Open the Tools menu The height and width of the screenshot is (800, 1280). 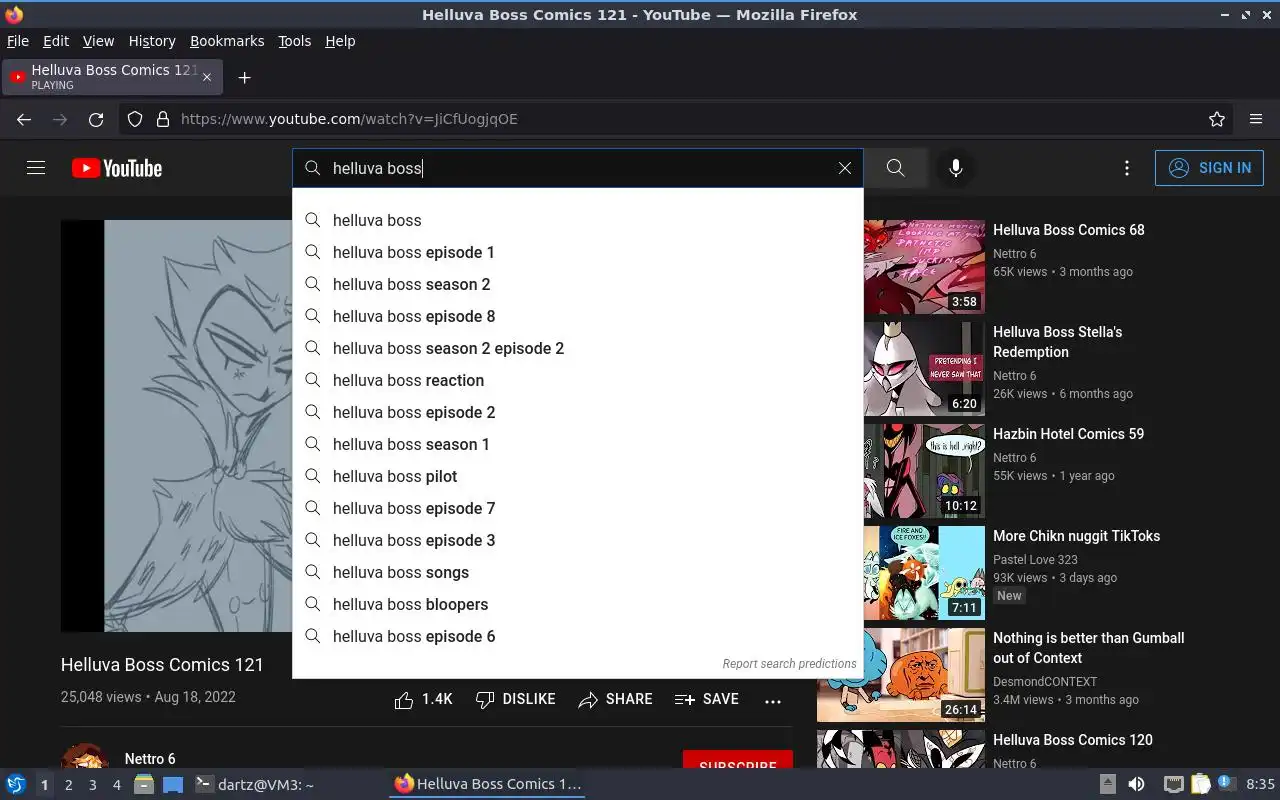click(294, 41)
